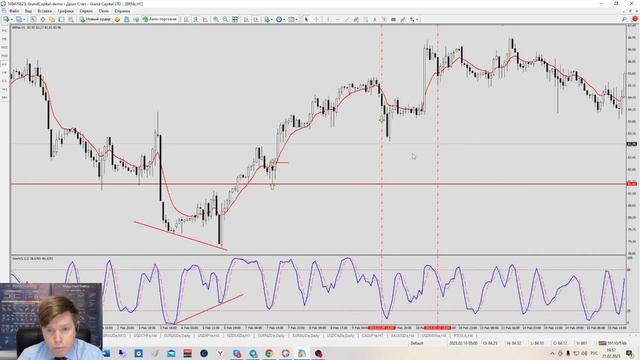Toggle the Data Window icon

[42, 19]
